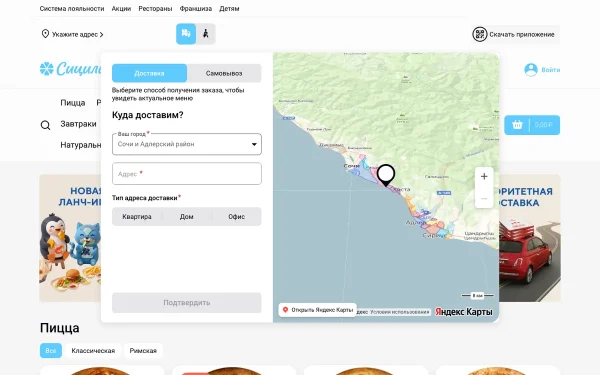Zoom in the map with plus
This screenshot has width=600, height=375.
tap(484, 176)
